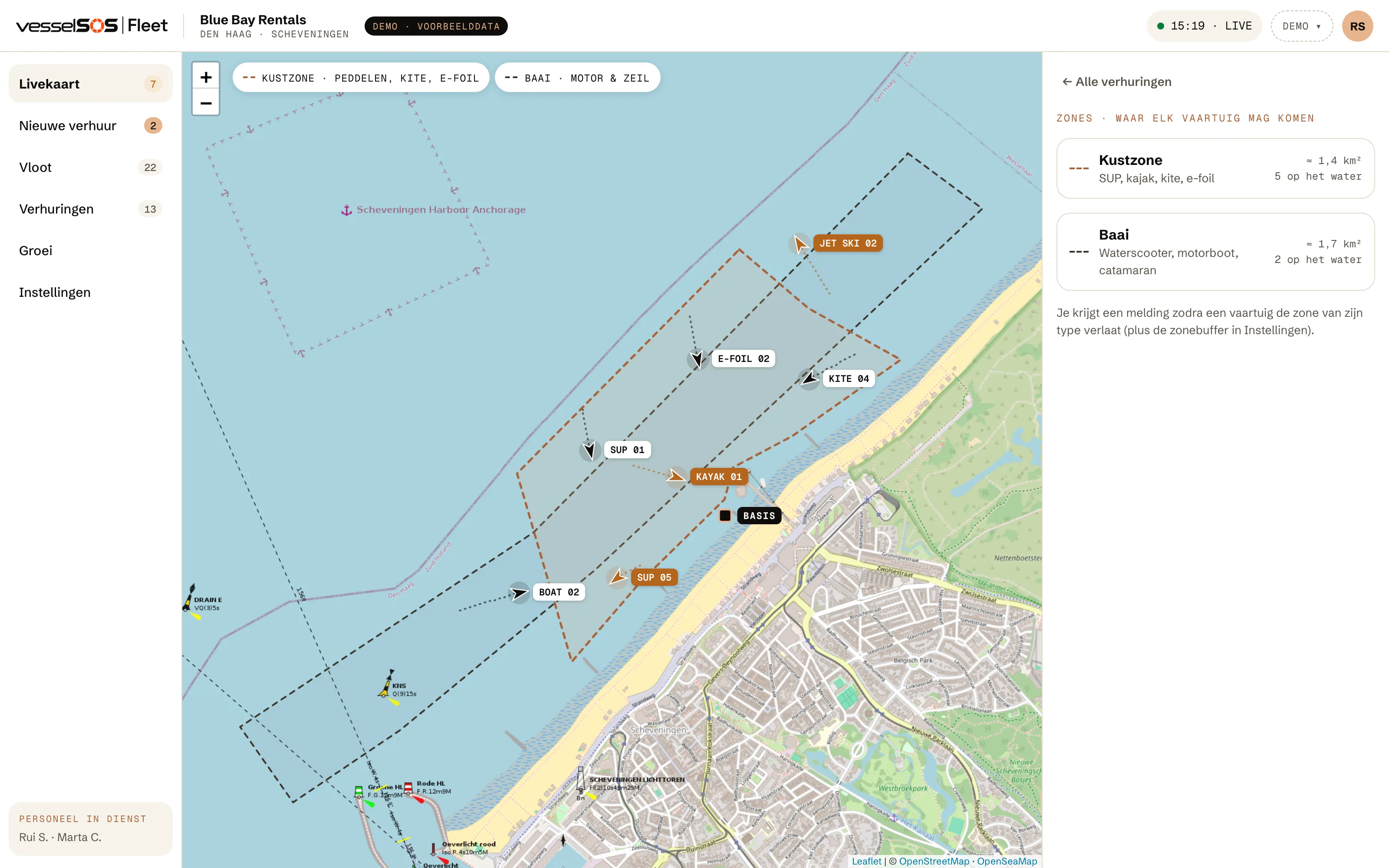
Task: Open the OpenStreetMap attribution link
Action: 934,861
